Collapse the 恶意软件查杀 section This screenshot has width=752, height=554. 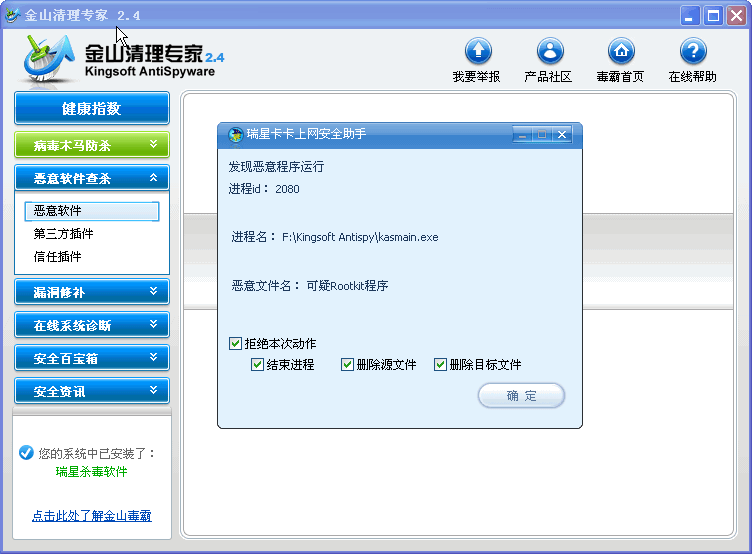pos(92,178)
